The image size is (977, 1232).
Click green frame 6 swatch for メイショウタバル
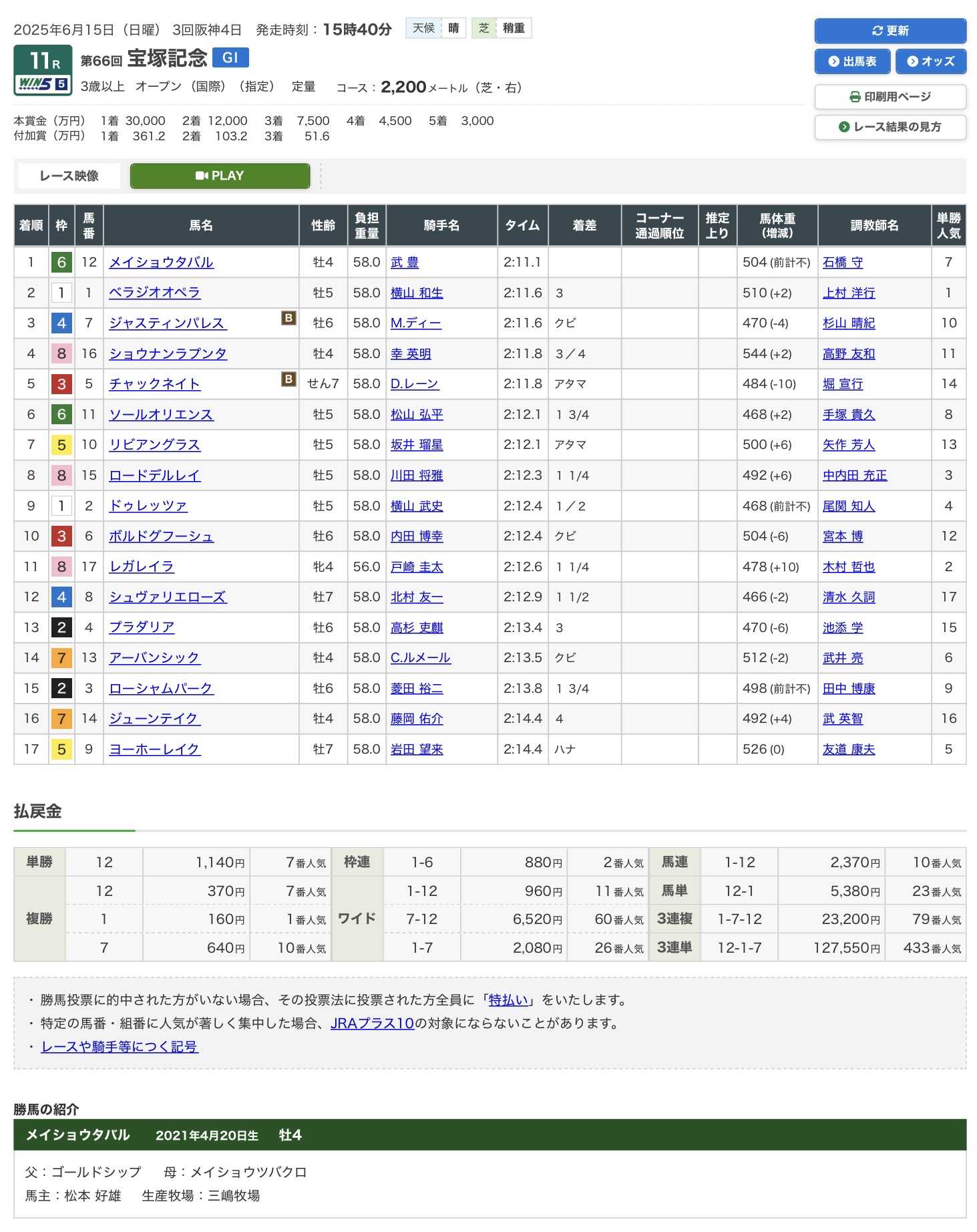pyautogui.click(x=61, y=262)
